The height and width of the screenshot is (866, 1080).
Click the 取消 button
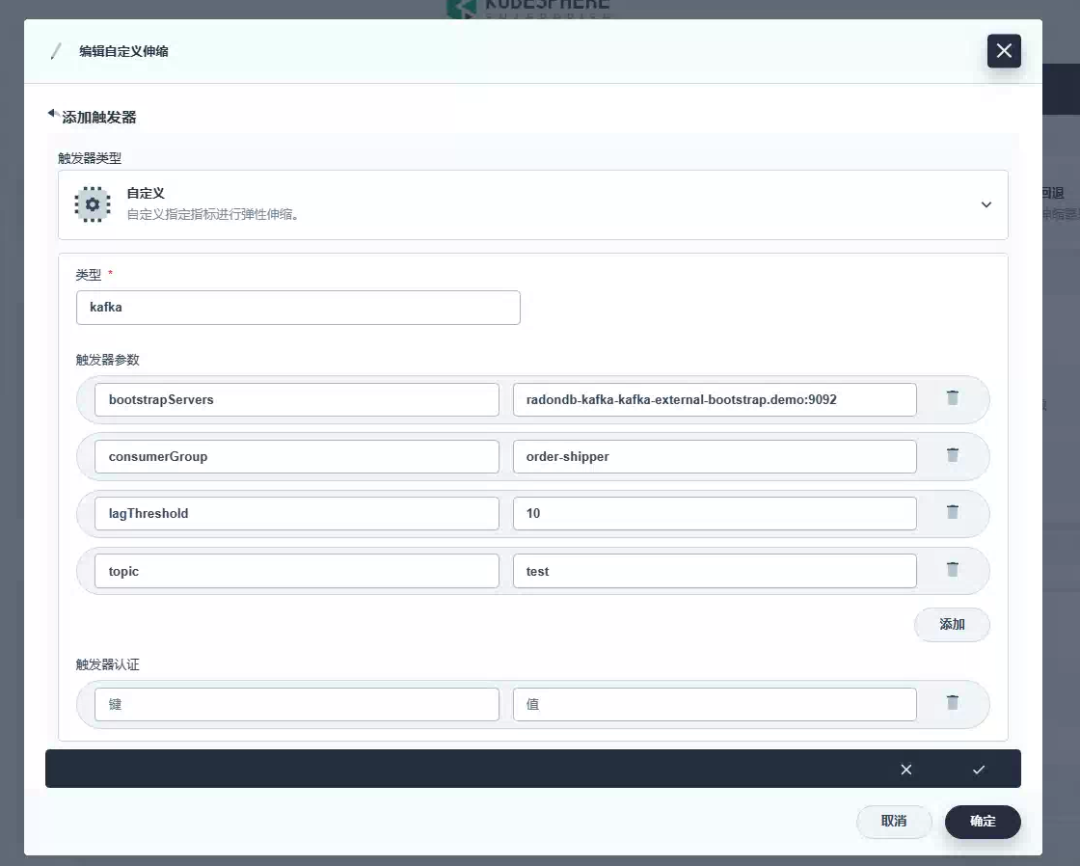[x=893, y=821]
